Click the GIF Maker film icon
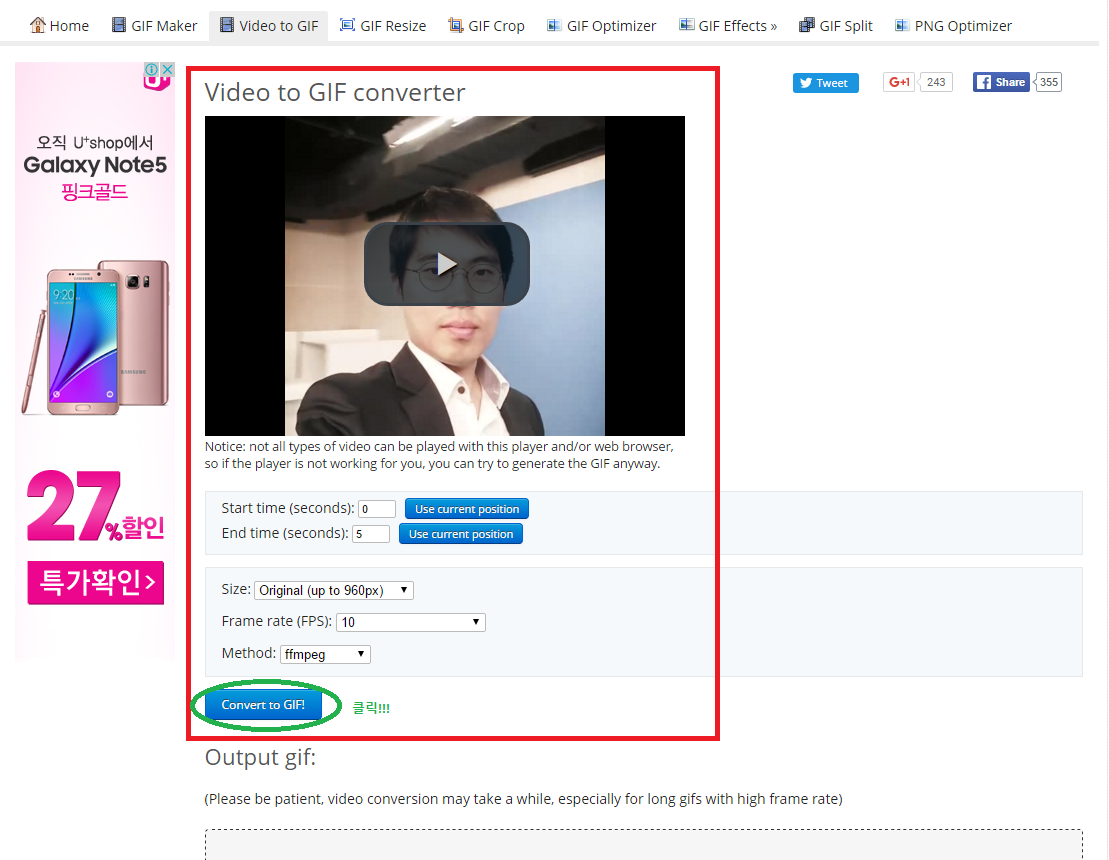This screenshot has height=860, width=1109. click(x=119, y=25)
